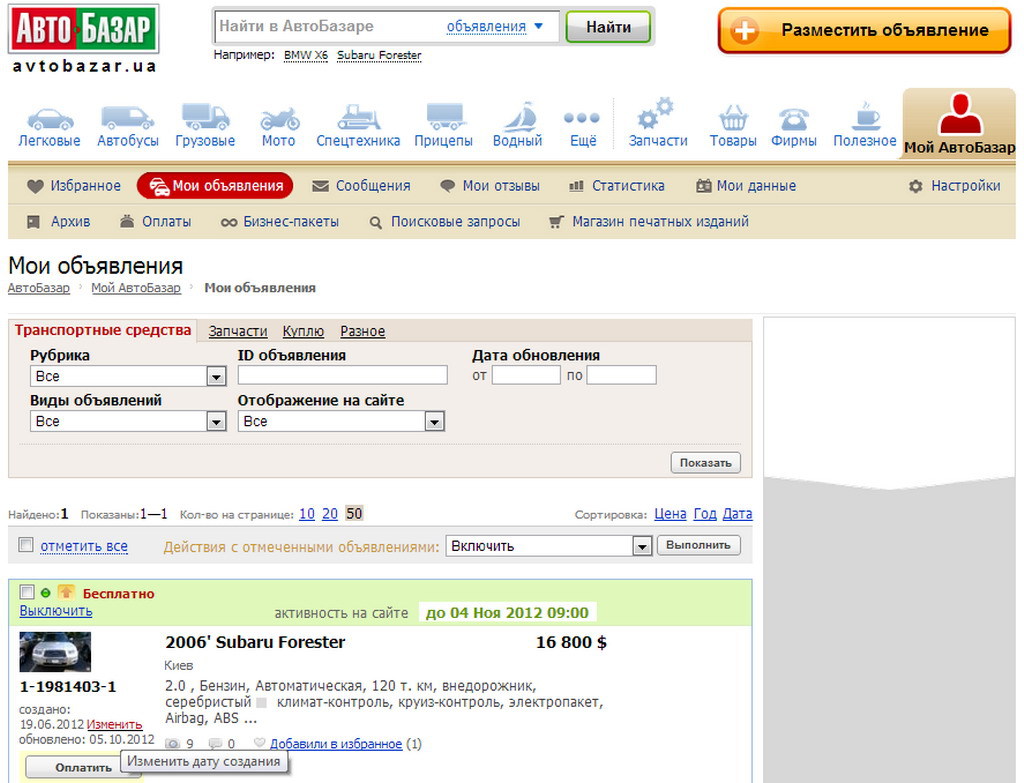Click the Показать filter button
This screenshot has height=783, width=1024.
(706, 462)
